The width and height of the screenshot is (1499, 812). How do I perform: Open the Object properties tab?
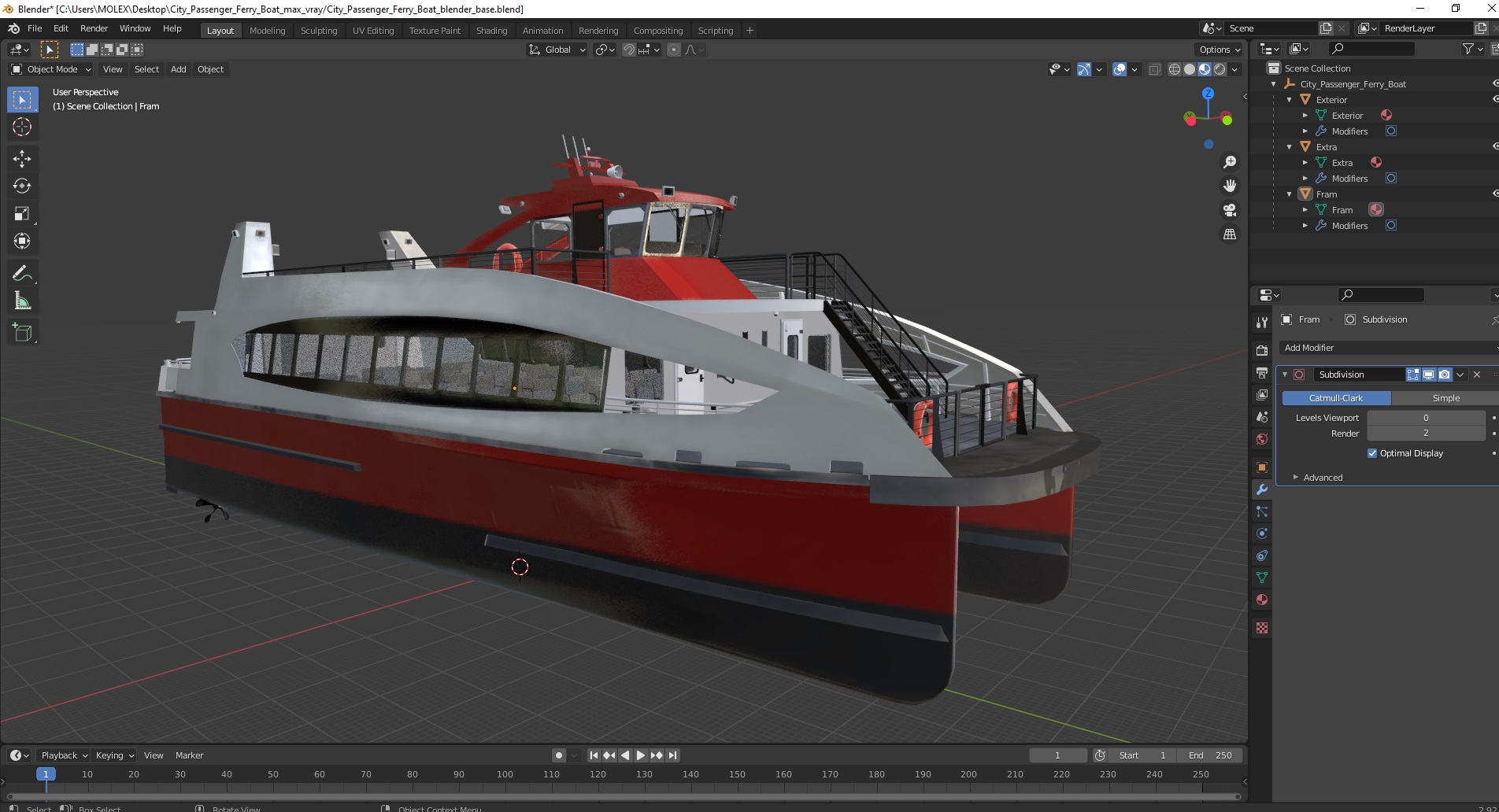coord(1262,467)
